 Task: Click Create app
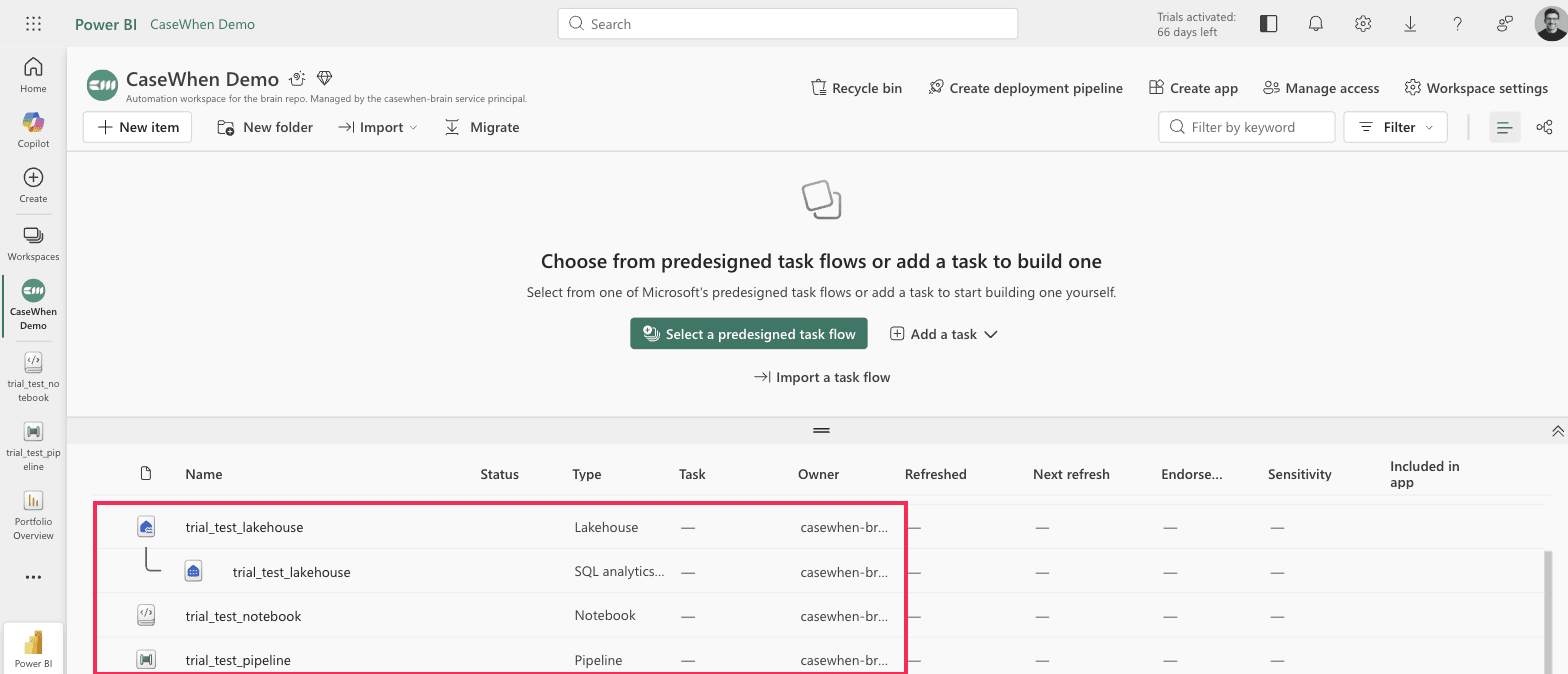point(1193,88)
